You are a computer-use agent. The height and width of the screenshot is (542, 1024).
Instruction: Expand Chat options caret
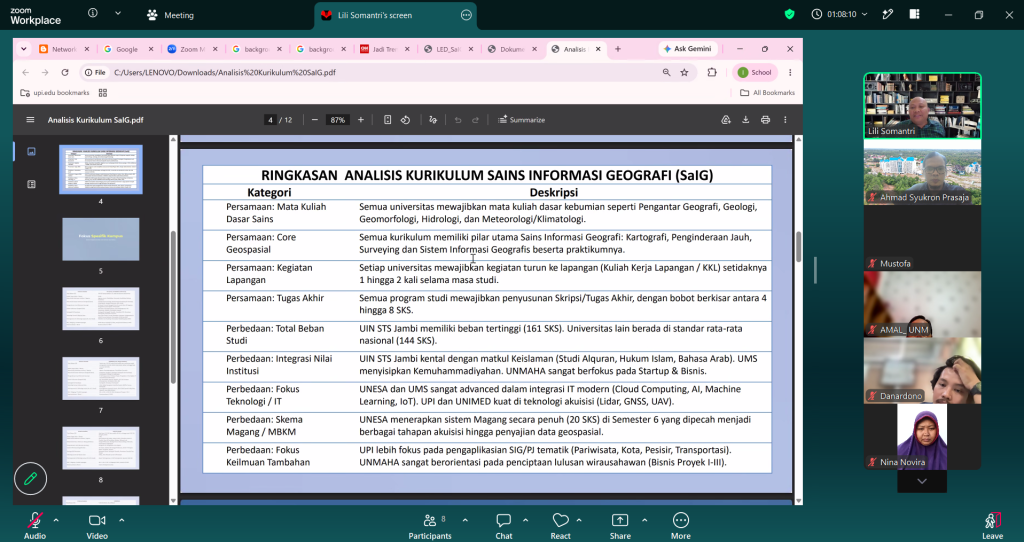pyautogui.click(x=526, y=520)
